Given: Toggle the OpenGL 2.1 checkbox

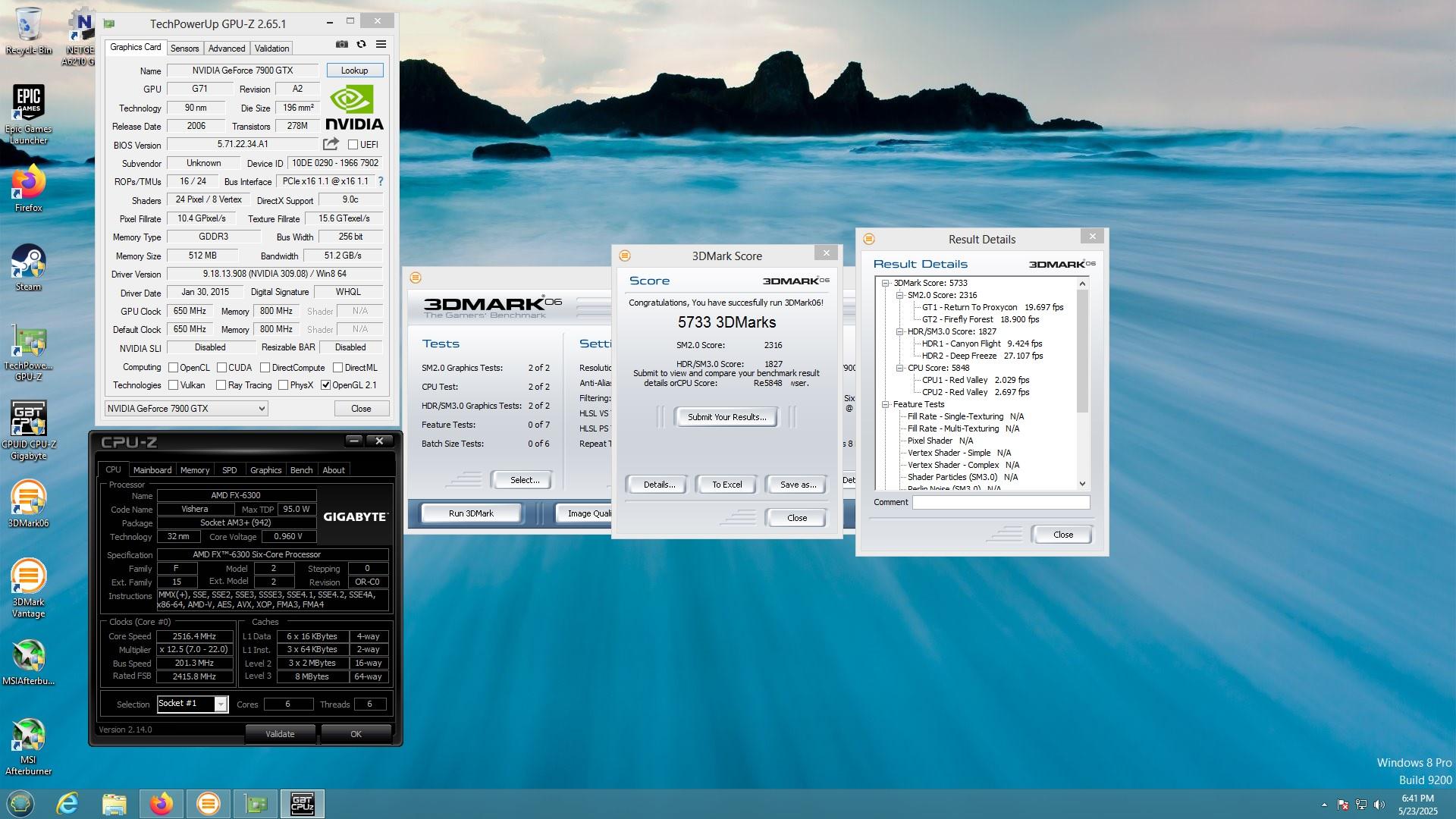Looking at the screenshot, I should click(325, 385).
